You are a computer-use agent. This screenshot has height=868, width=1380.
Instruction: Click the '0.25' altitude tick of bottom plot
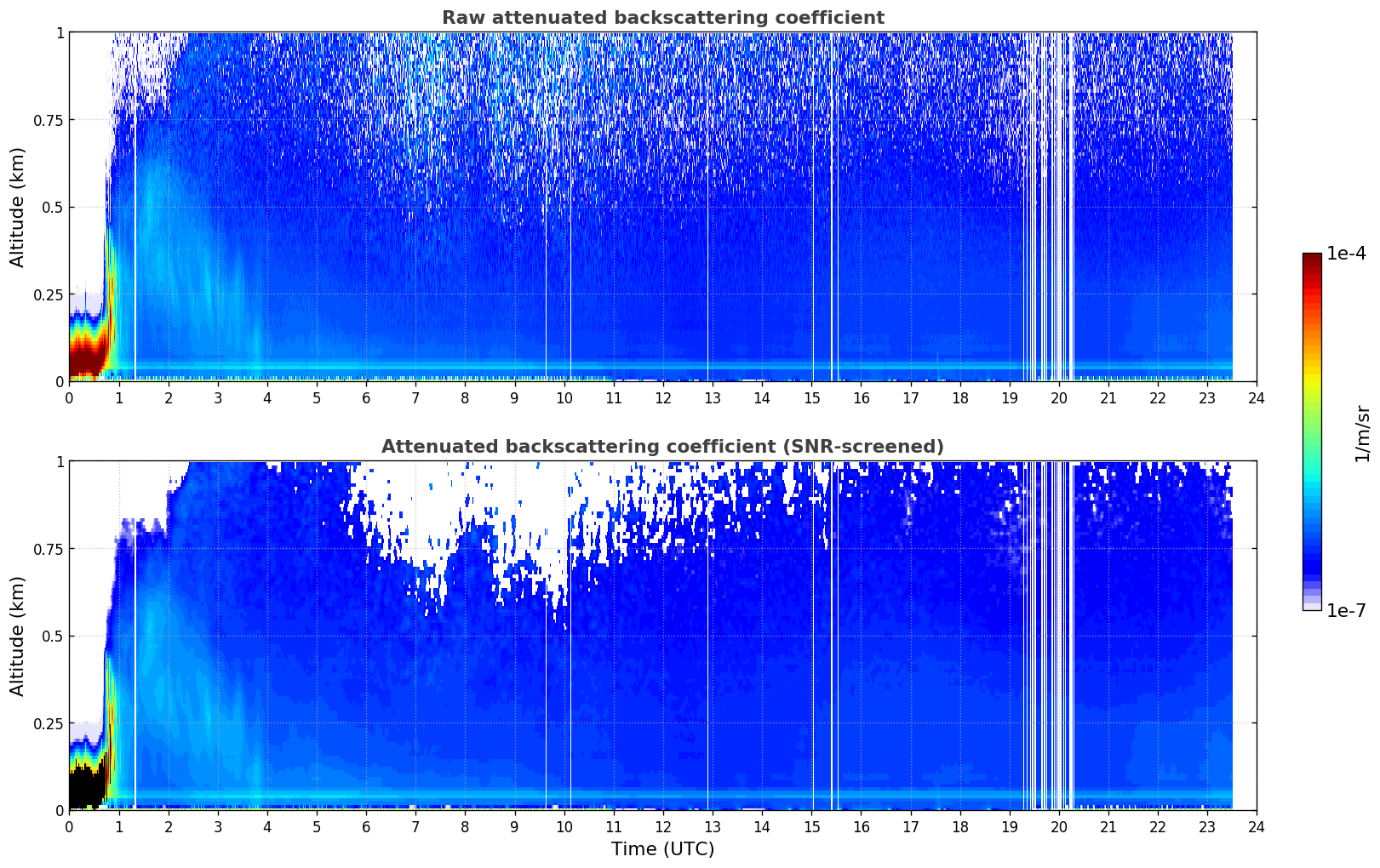[49, 723]
